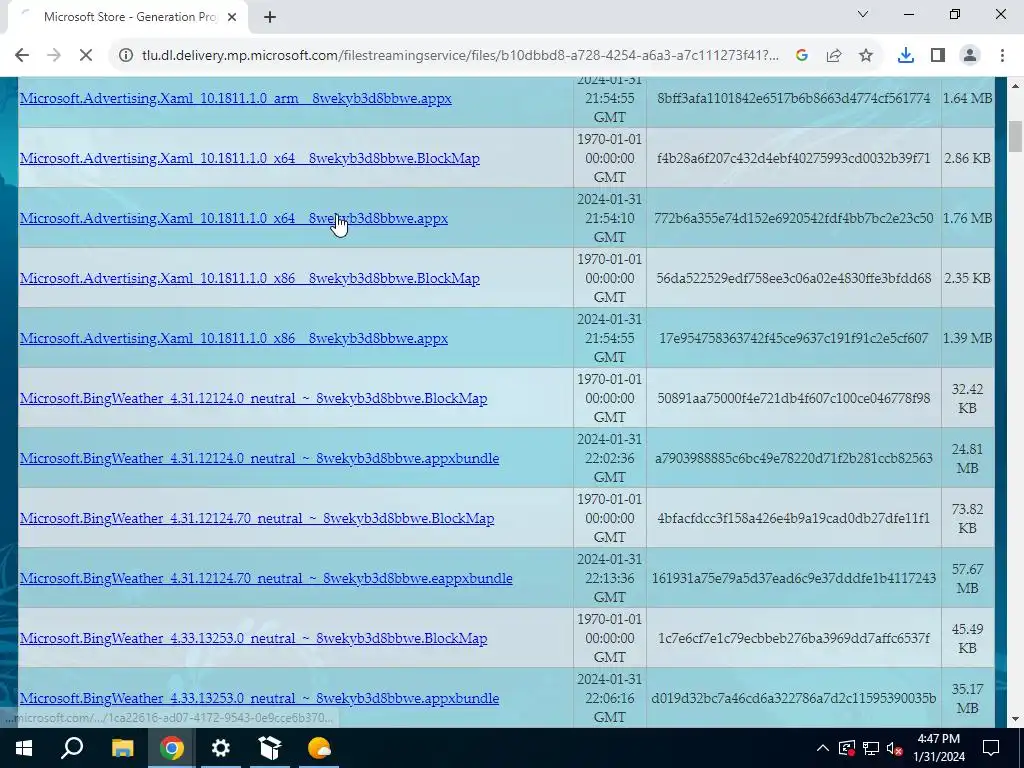Click the Google icon in address bar
This screenshot has width=1024, height=768.
click(x=802, y=56)
